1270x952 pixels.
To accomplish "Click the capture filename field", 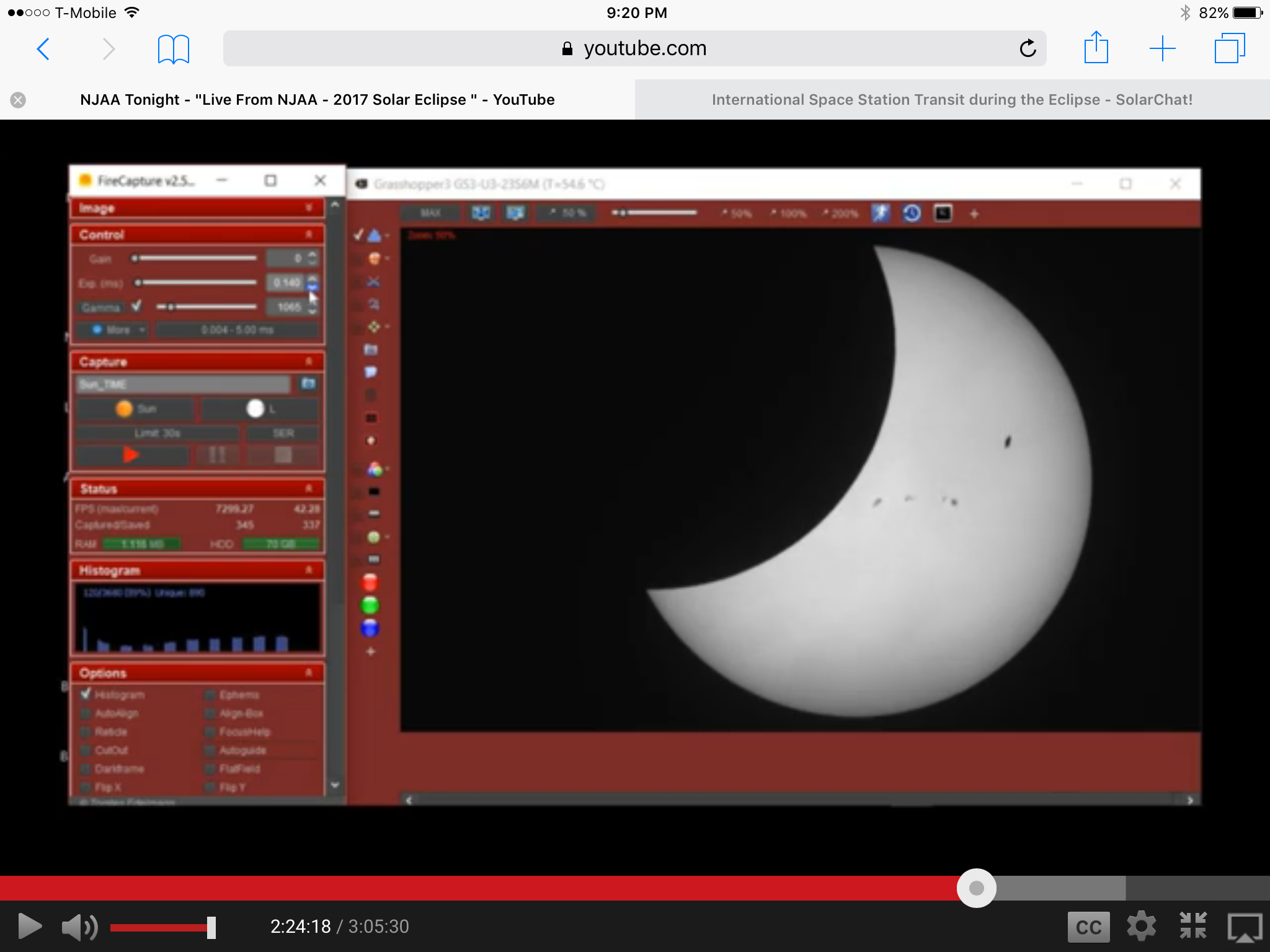I will pyautogui.click(x=183, y=384).
